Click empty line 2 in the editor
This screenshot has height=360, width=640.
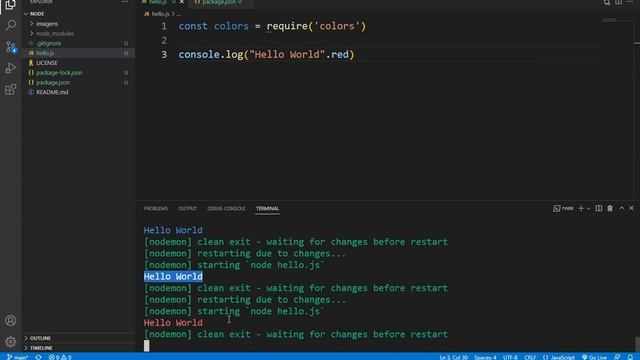tap(367, 40)
